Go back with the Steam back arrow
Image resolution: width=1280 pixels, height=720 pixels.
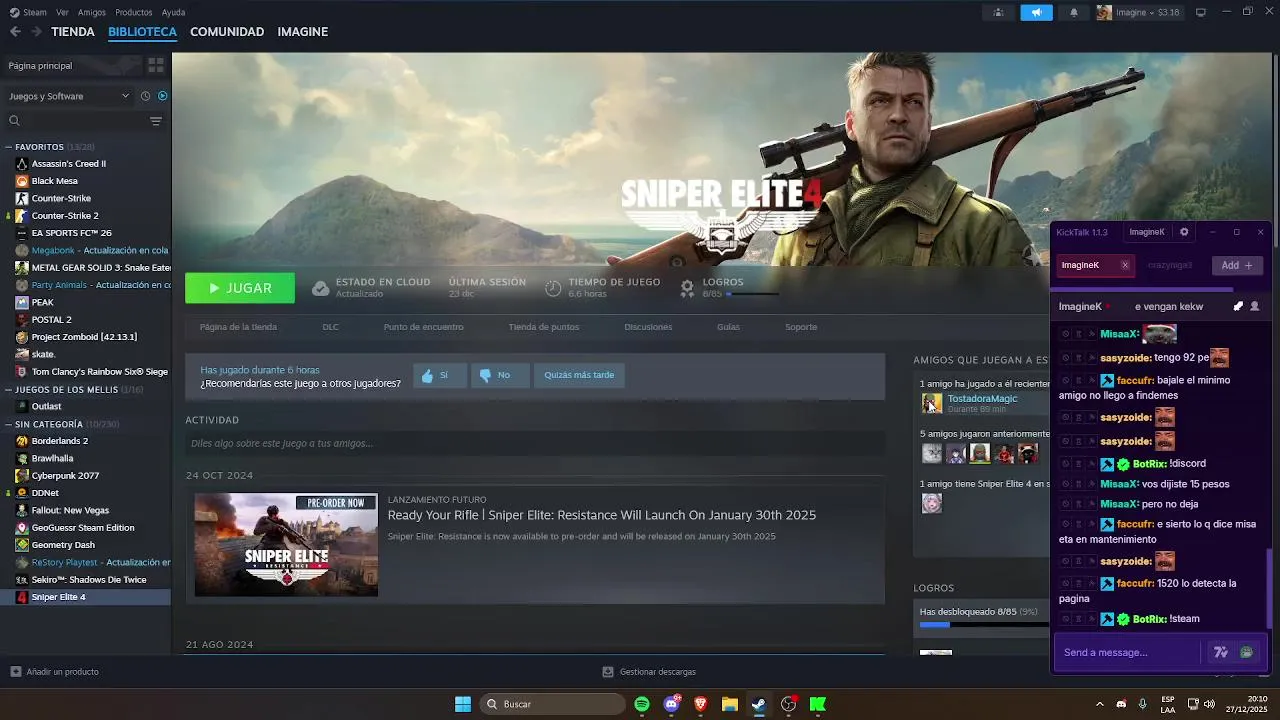click(15, 32)
